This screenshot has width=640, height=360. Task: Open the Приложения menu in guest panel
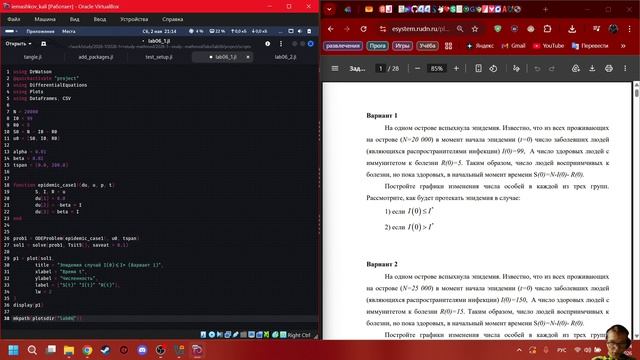pos(40,31)
